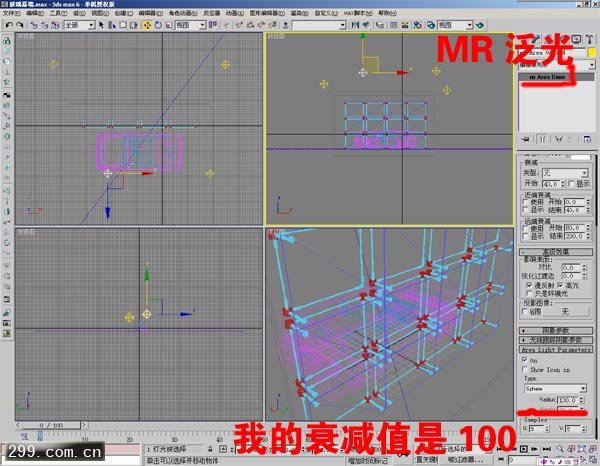Enable the Projector Map checkbox

coord(525,311)
